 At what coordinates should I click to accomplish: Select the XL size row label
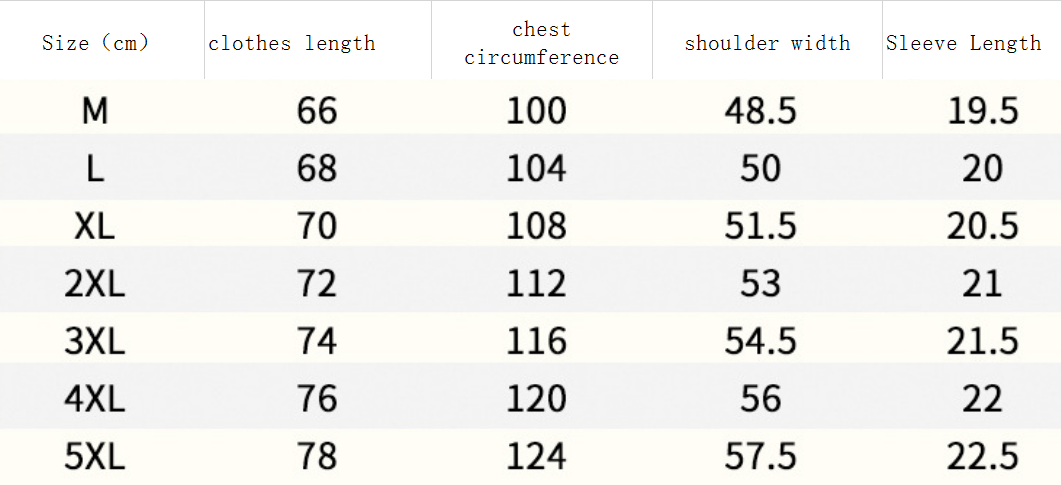tap(95, 226)
